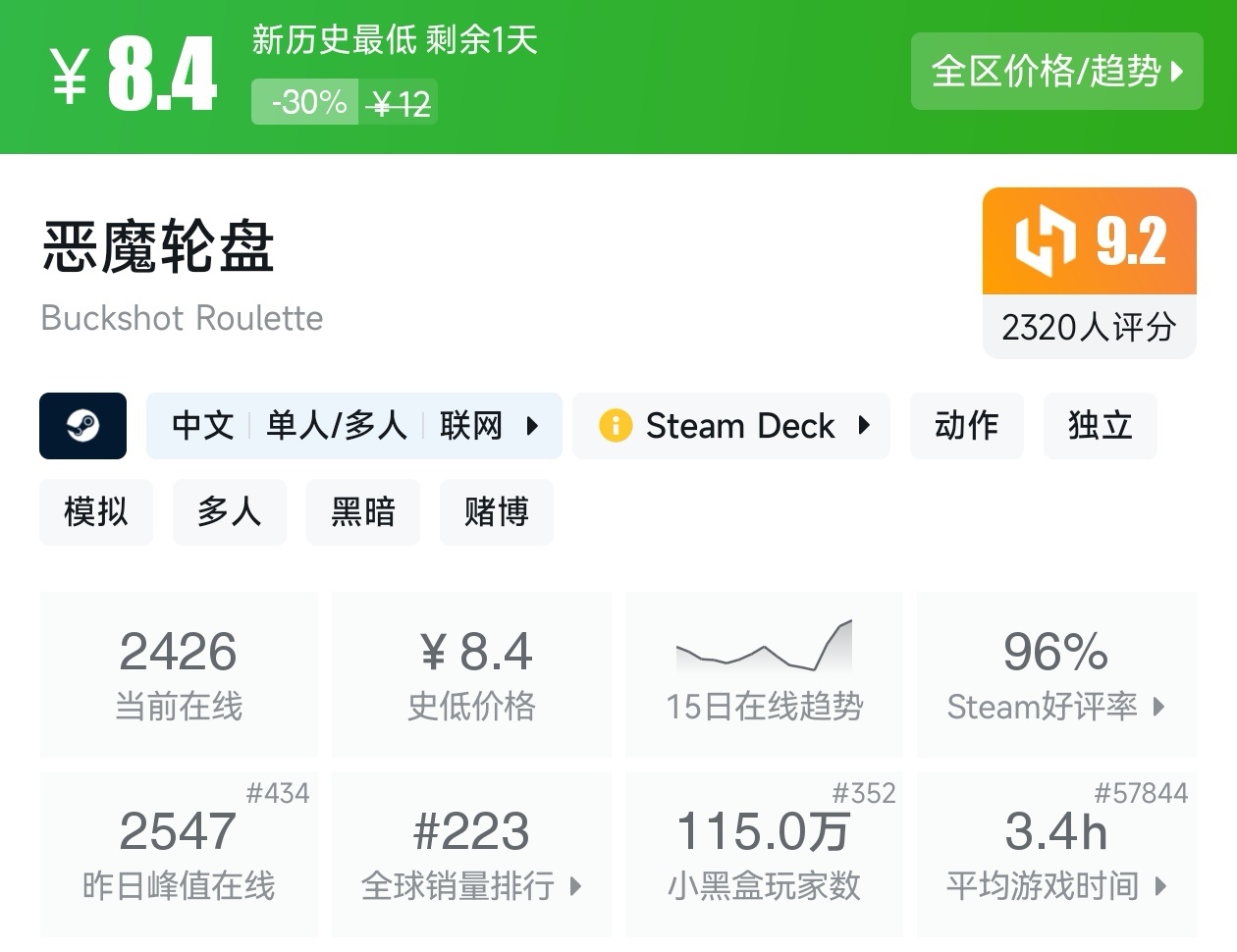View the 15日在线趋势 chart

[764, 674]
